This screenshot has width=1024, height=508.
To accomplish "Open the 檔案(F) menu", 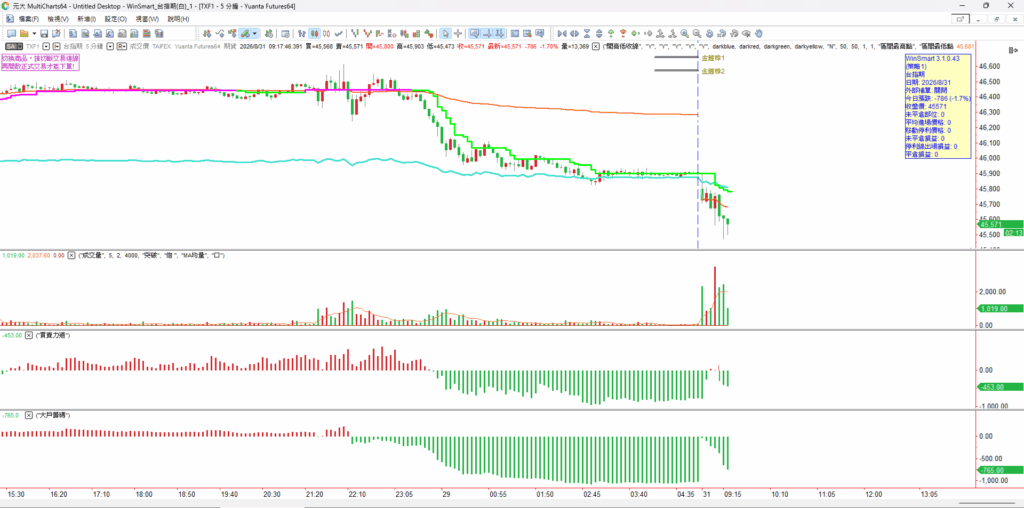I will pyautogui.click(x=29, y=19).
